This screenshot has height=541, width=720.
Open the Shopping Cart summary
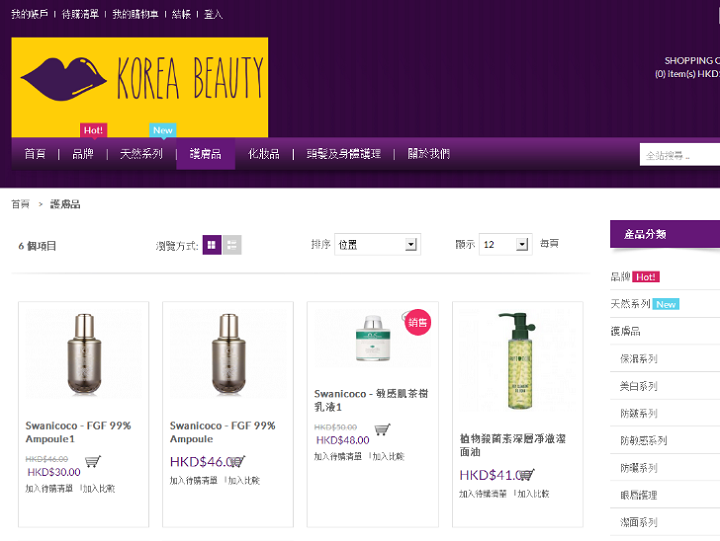pos(687,67)
